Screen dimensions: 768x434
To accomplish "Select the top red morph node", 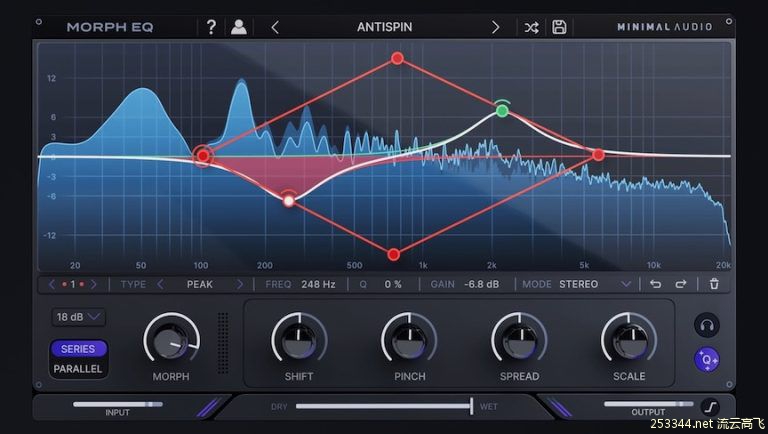I will coord(397,59).
